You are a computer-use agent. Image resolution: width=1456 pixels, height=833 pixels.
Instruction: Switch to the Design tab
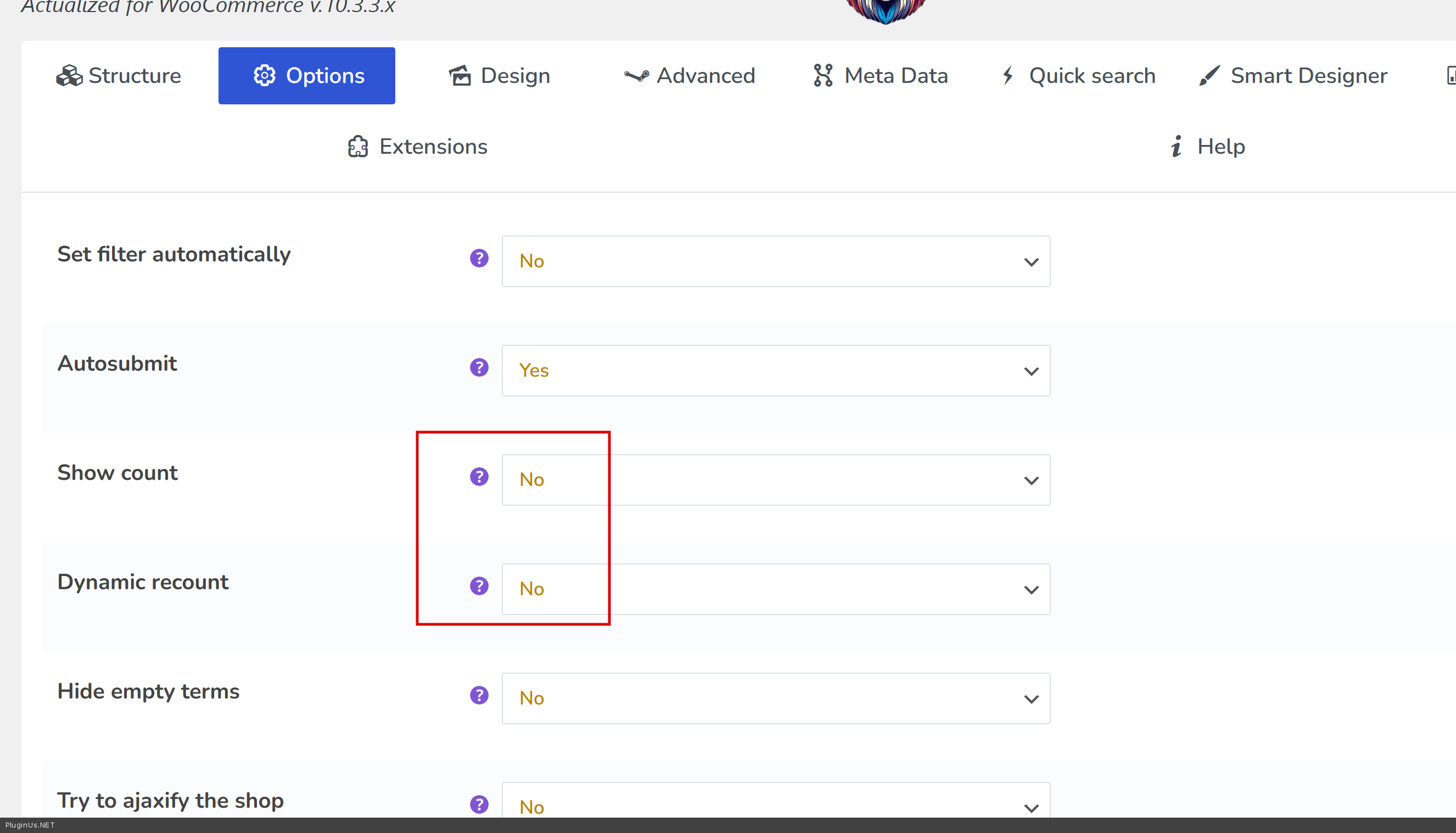[499, 76]
